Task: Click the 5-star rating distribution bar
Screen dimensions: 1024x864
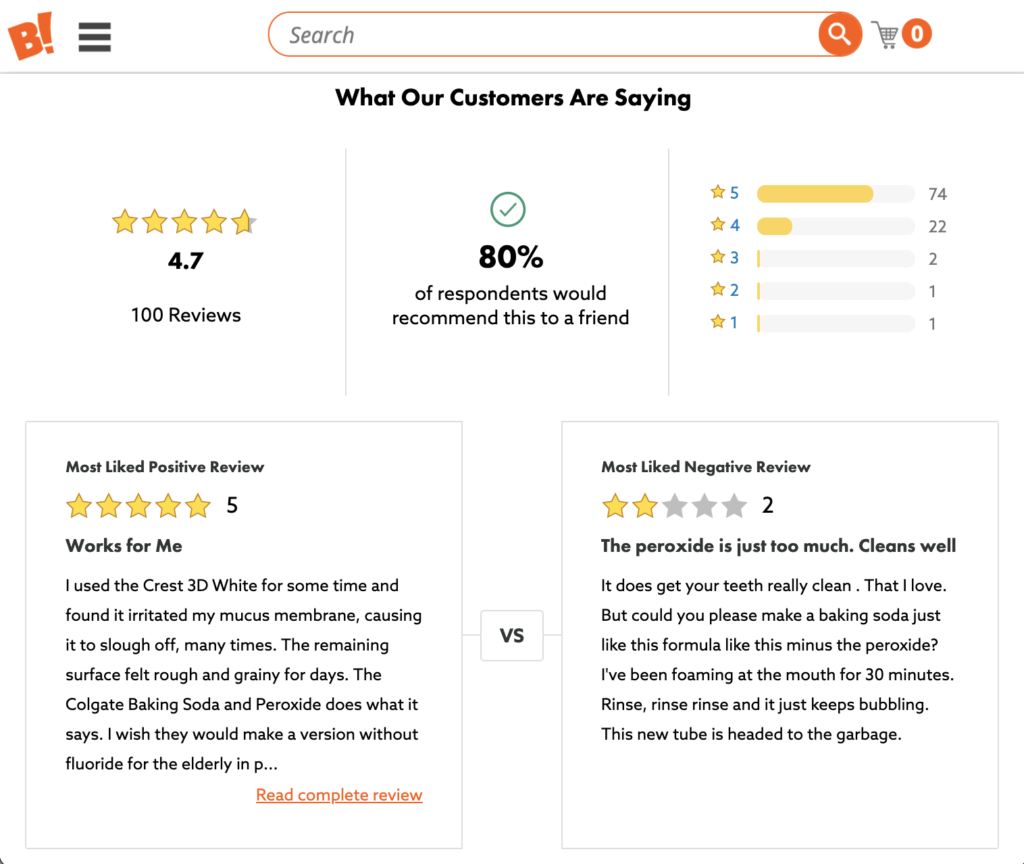Action: tap(835, 194)
